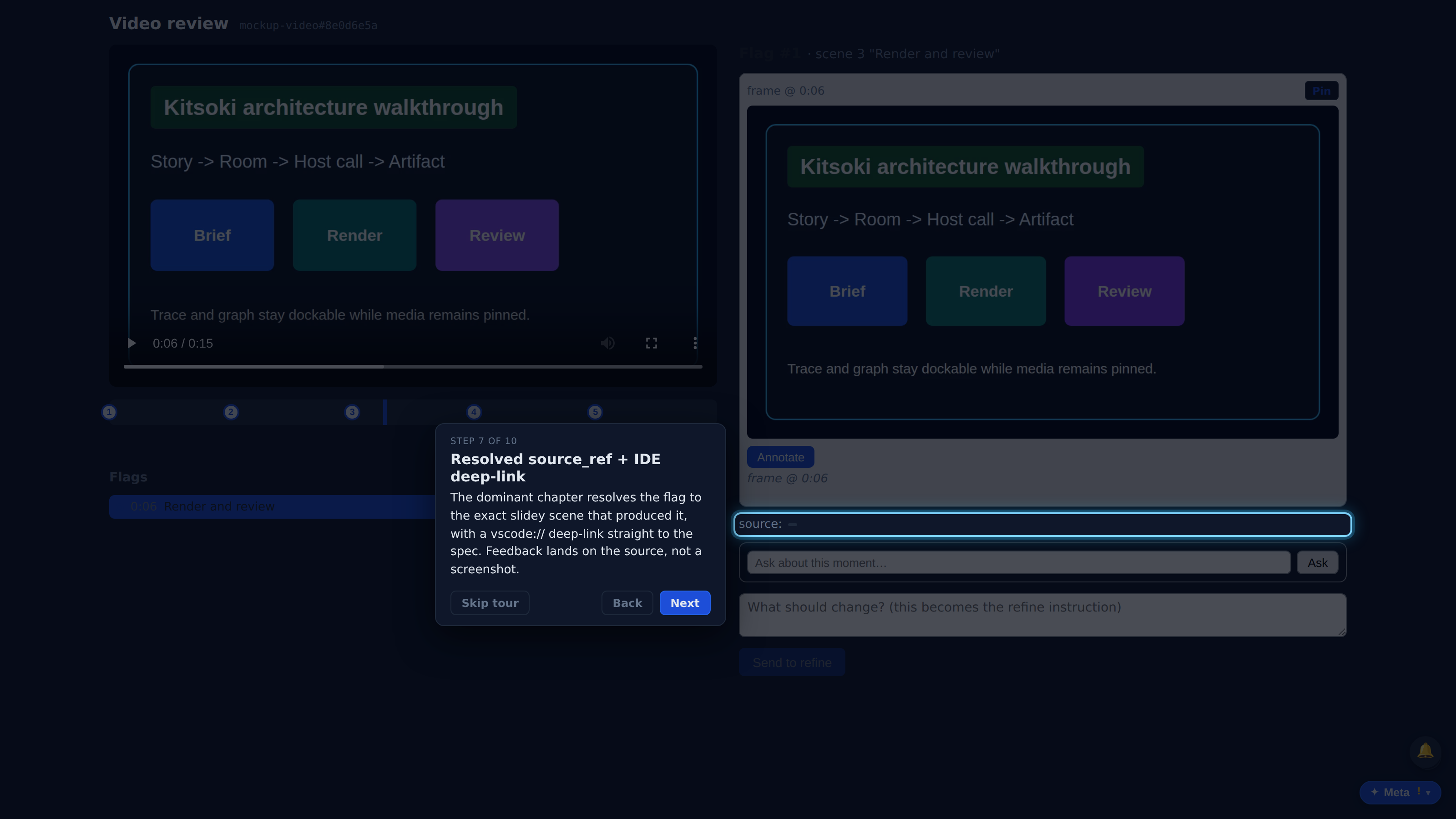Click Send to refine
This screenshot has height=819, width=1456.
click(792, 662)
